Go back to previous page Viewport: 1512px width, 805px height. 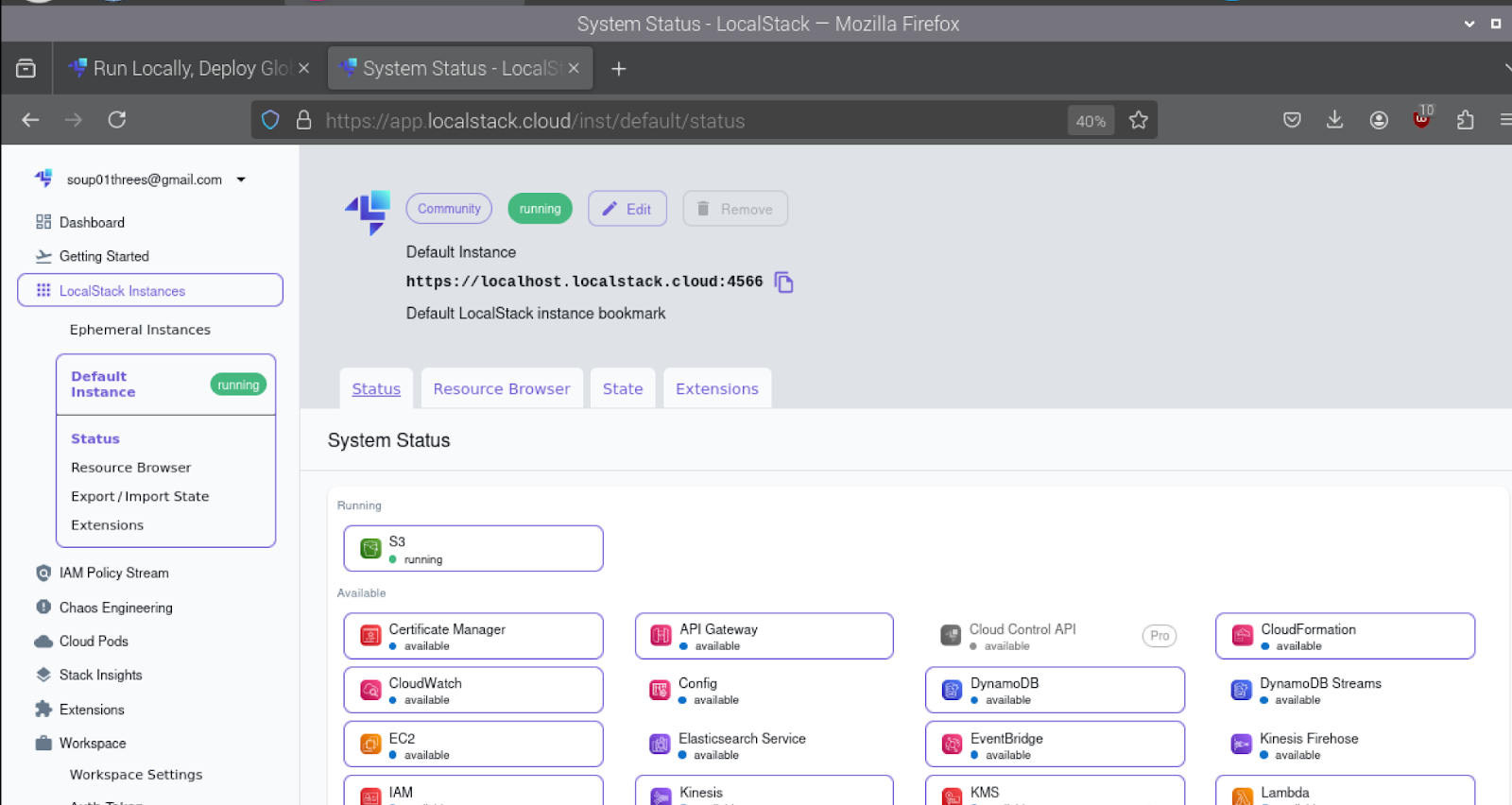tap(30, 120)
